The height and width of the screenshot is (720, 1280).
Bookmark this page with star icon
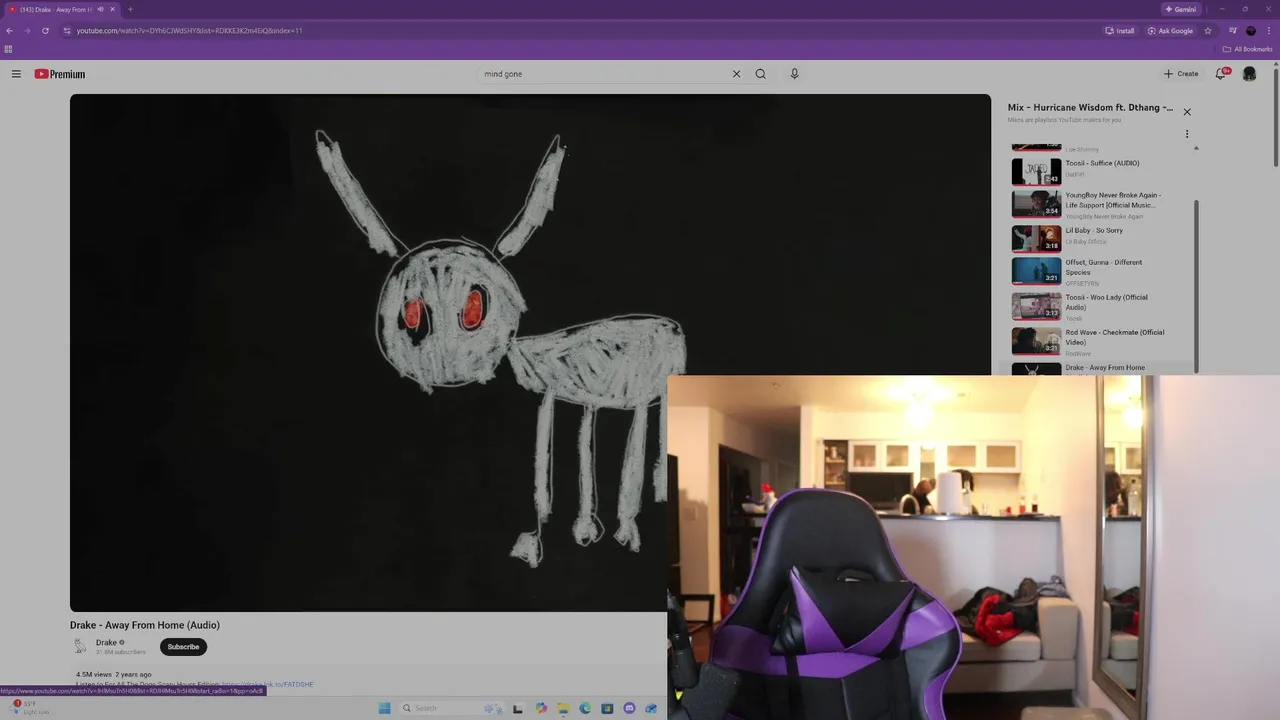[x=1208, y=31]
